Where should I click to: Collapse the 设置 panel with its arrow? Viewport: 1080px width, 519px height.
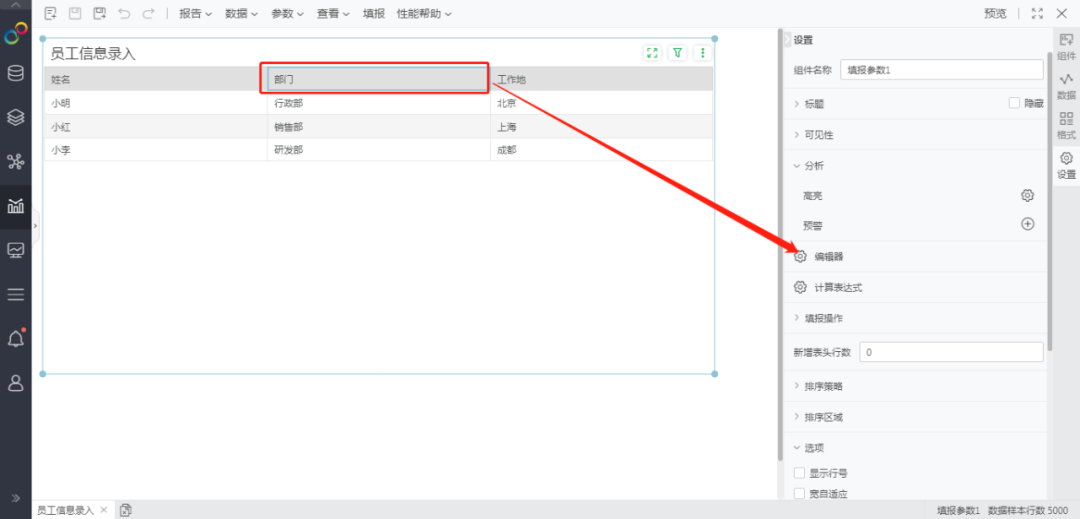(788, 40)
